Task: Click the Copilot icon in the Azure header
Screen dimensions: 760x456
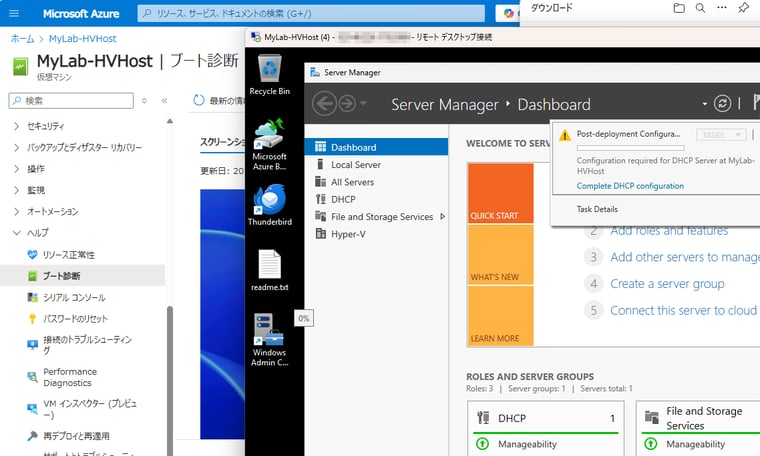Action: pyautogui.click(x=508, y=14)
